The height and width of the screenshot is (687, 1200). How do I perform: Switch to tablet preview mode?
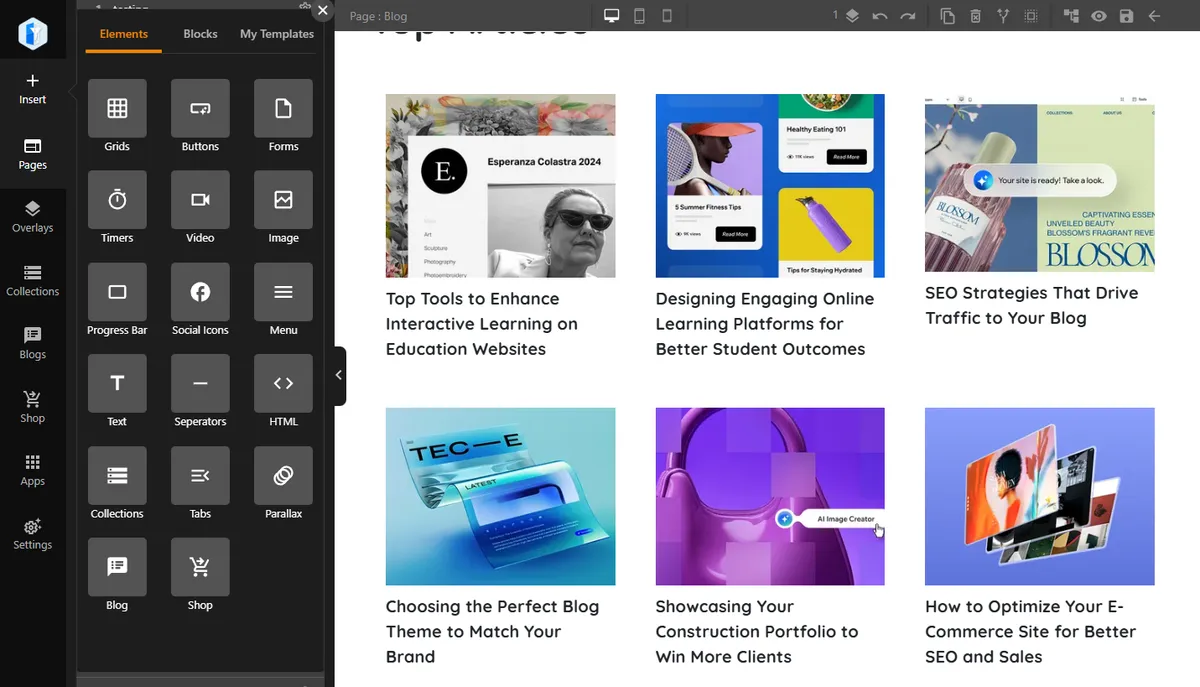640,16
